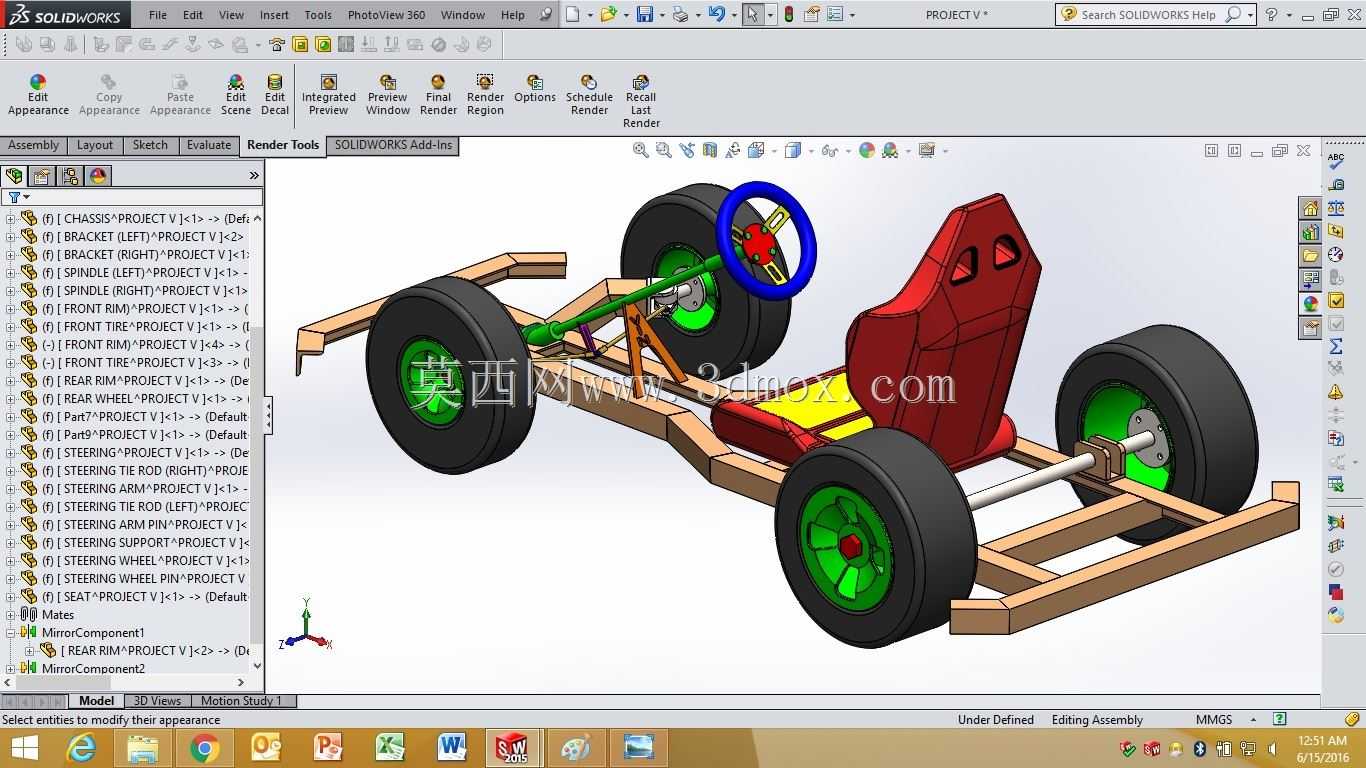This screenshot has height=768, width=1366.
Task: Open the hide/show items dropdown arrow
Action: [x=847, y=151]
